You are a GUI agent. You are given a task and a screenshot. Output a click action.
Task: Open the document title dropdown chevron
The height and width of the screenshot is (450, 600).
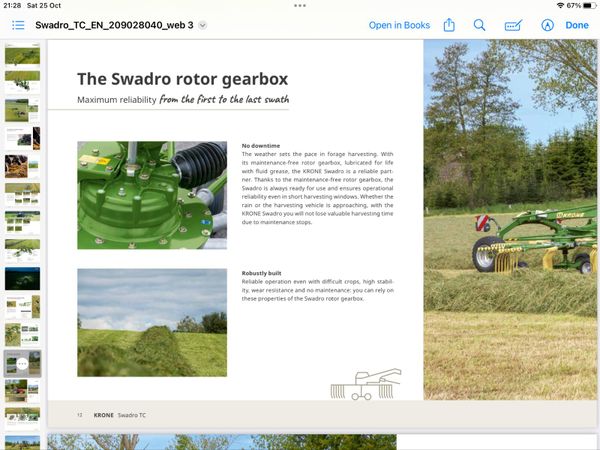pos(203,26)
